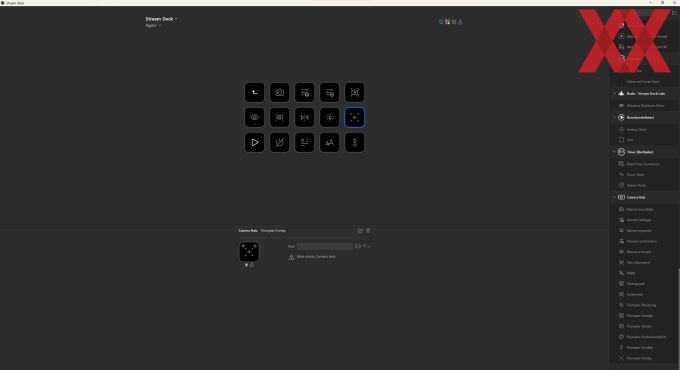Open settings gear in top toolbar

point(454,22)
